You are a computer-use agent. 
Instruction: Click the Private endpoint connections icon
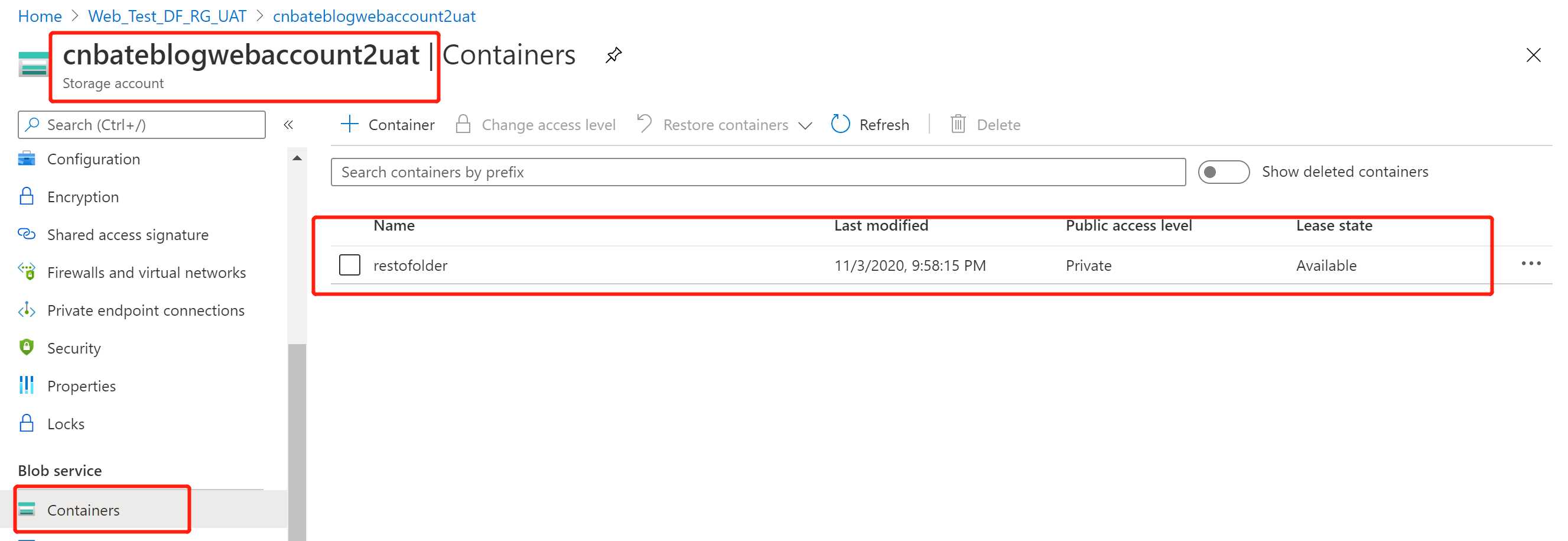(x=27, y=309)
